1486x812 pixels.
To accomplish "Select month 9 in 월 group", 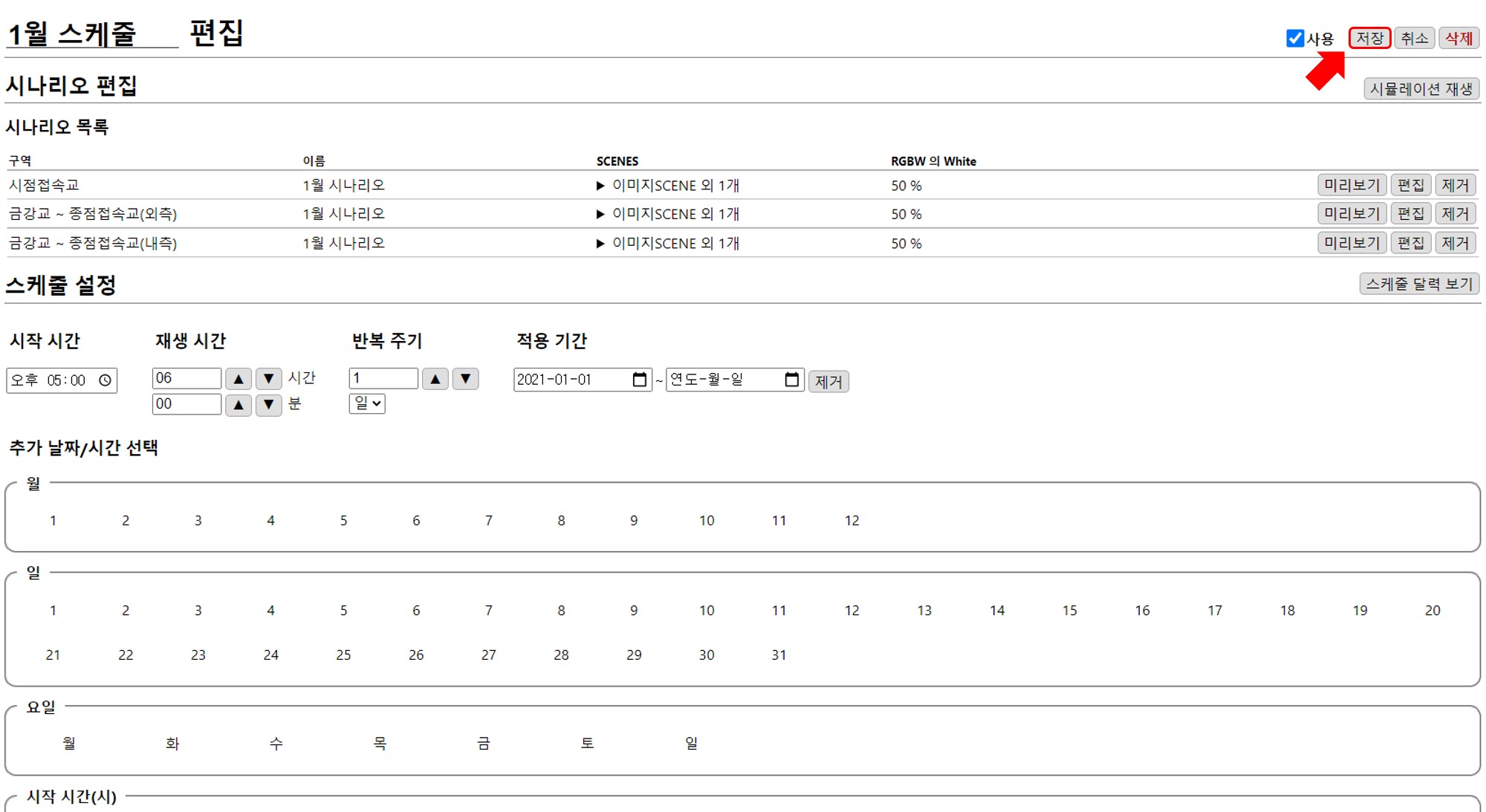I will (634, 521).
